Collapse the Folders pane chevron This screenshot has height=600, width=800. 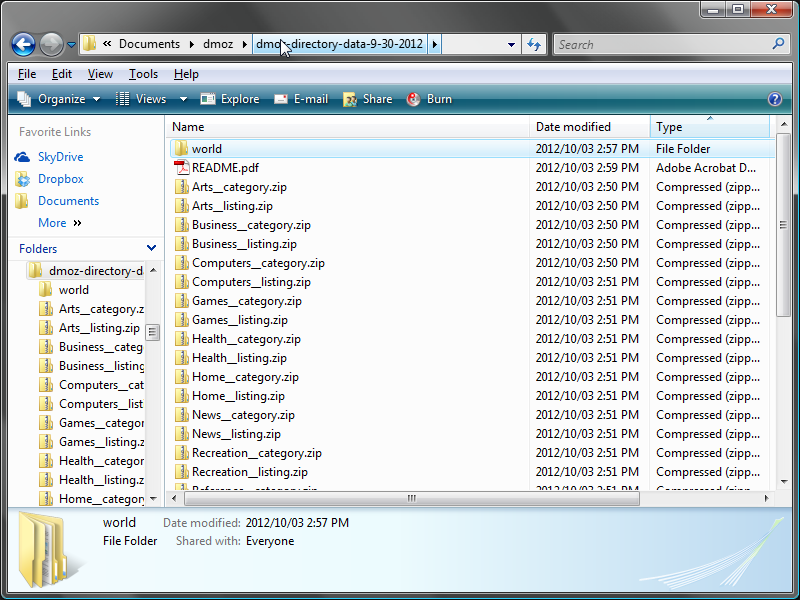[x=151, y=248]
